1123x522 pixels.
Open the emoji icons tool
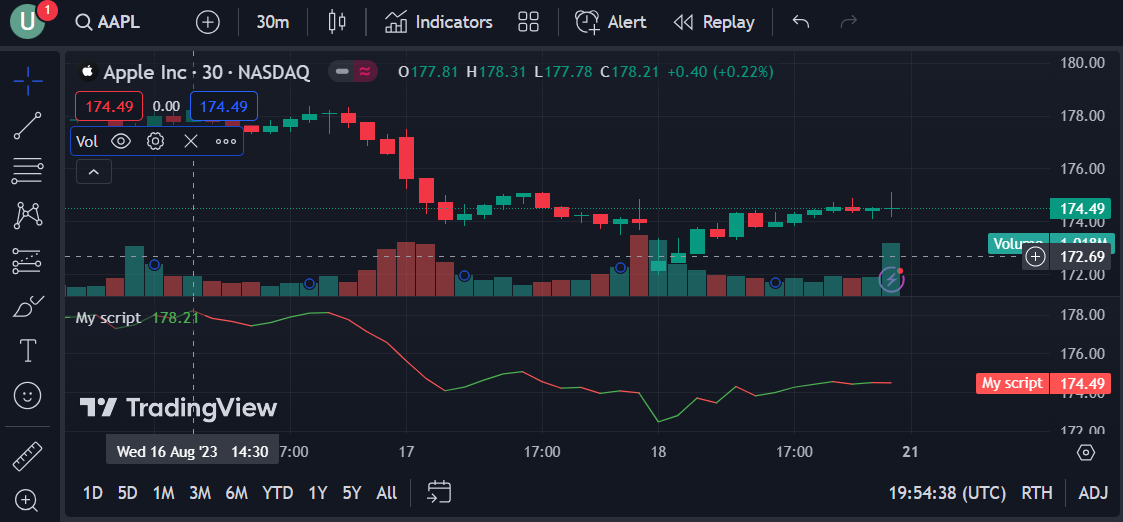[28, 395]
